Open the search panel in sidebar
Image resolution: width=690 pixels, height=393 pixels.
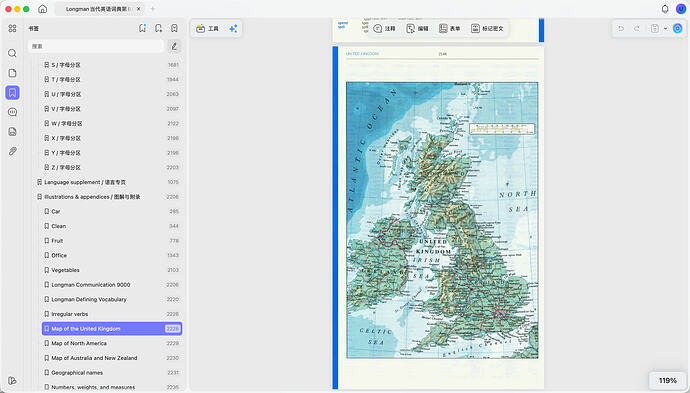12,53
